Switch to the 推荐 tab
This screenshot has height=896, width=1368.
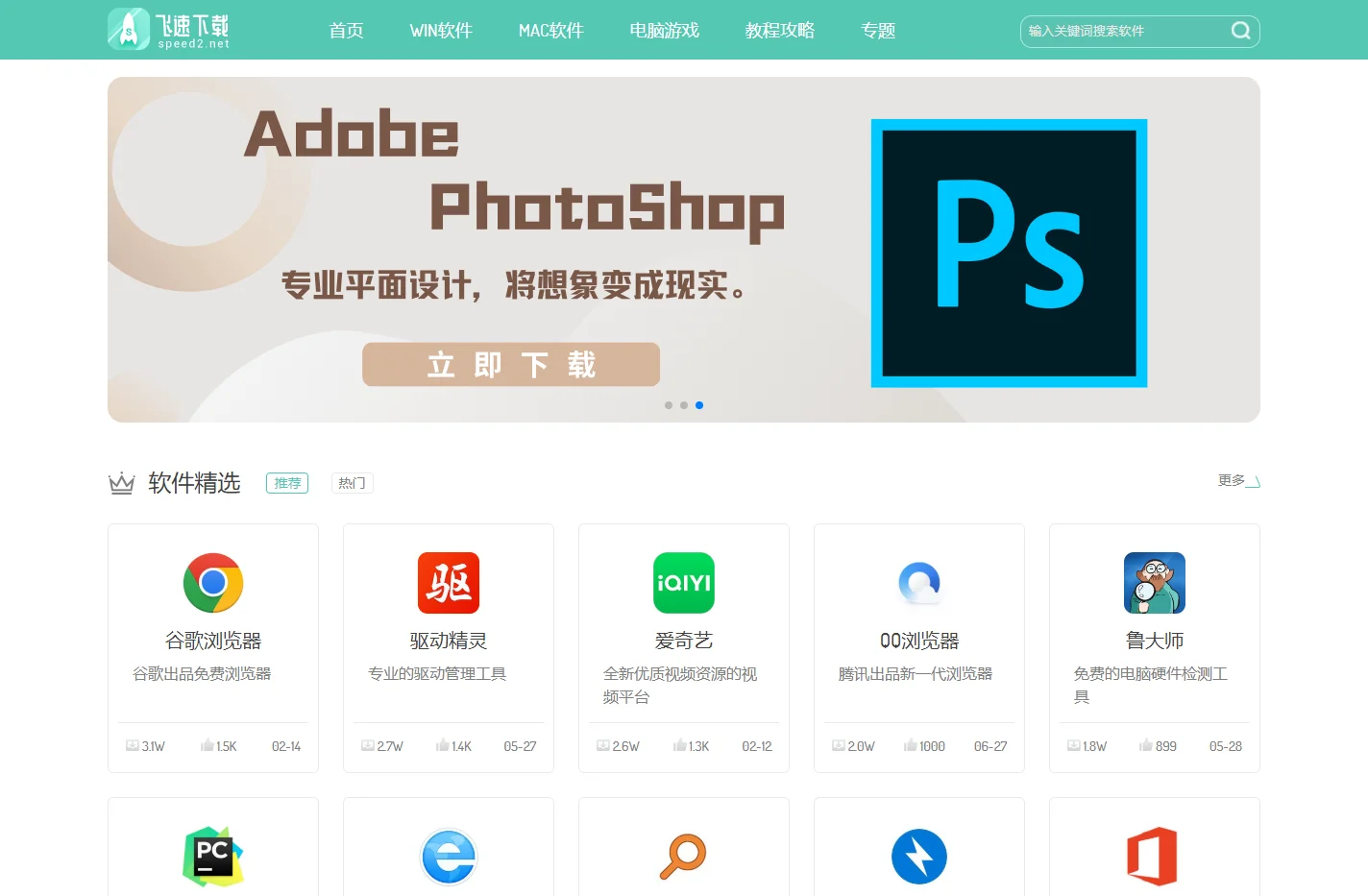287,483
